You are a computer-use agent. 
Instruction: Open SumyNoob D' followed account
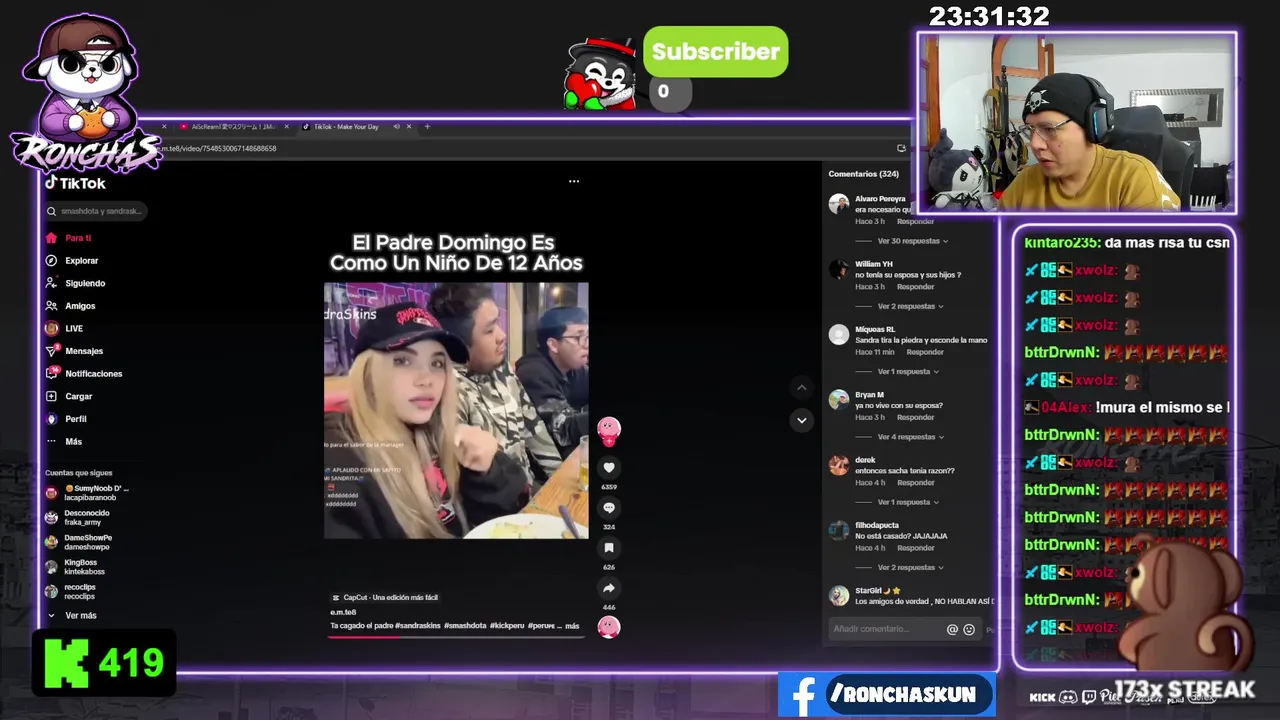(x=87, y=493)
